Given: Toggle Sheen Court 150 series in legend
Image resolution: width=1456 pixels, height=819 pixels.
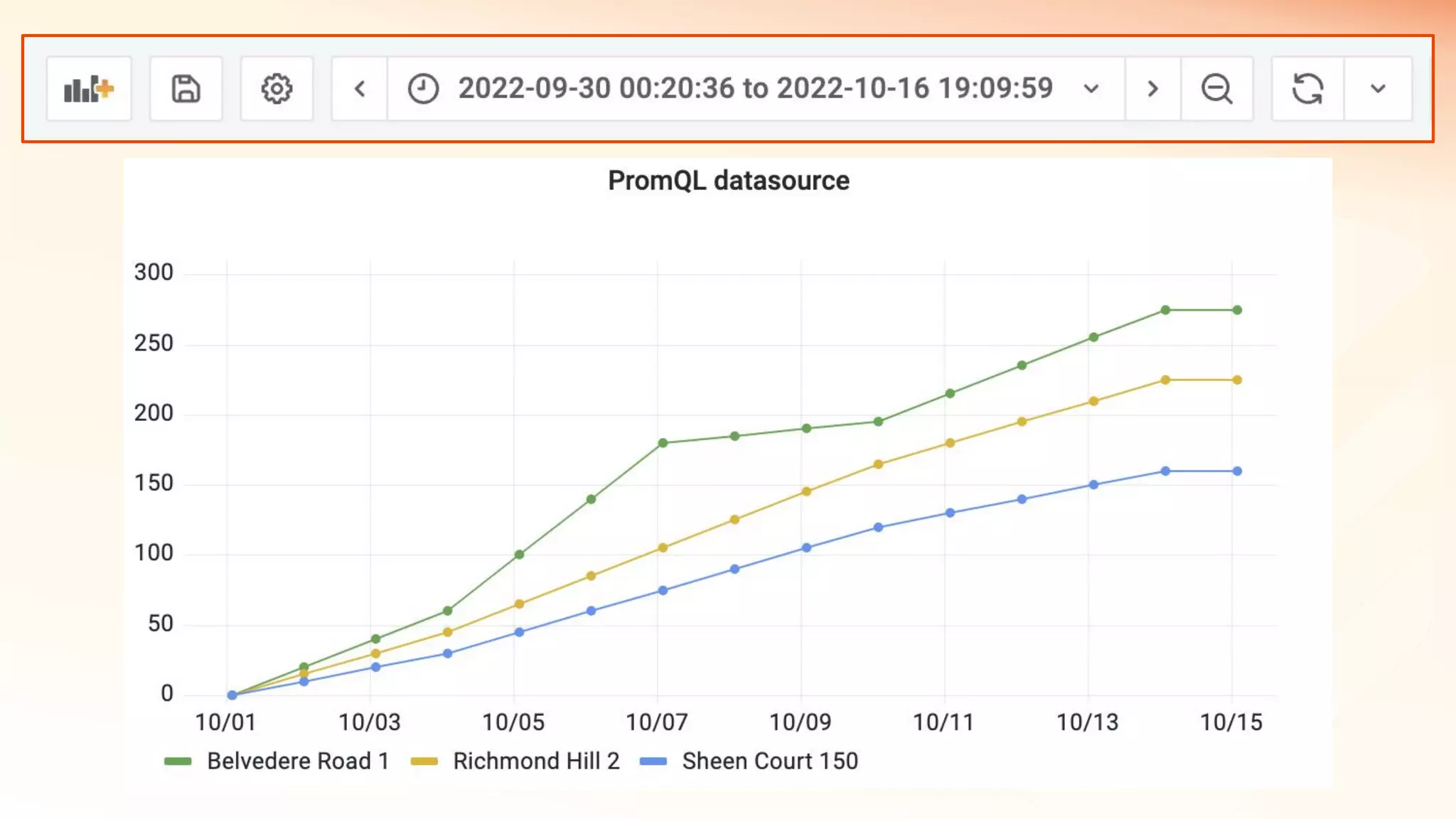Looking at the screenshot, I should click(770, 761).
